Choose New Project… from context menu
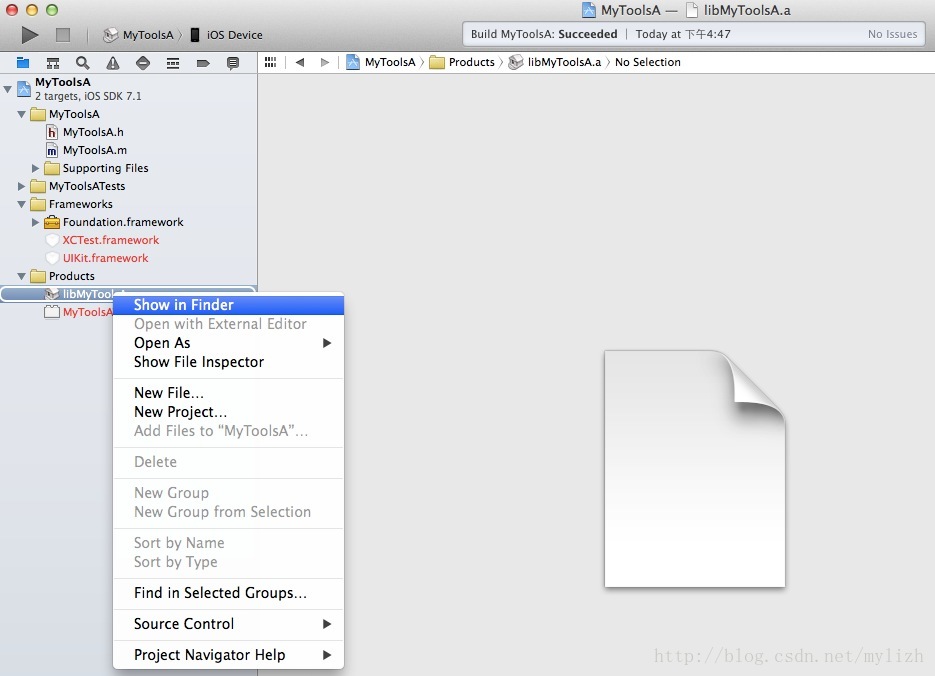 pyautogui.click(x=228, y=412)
